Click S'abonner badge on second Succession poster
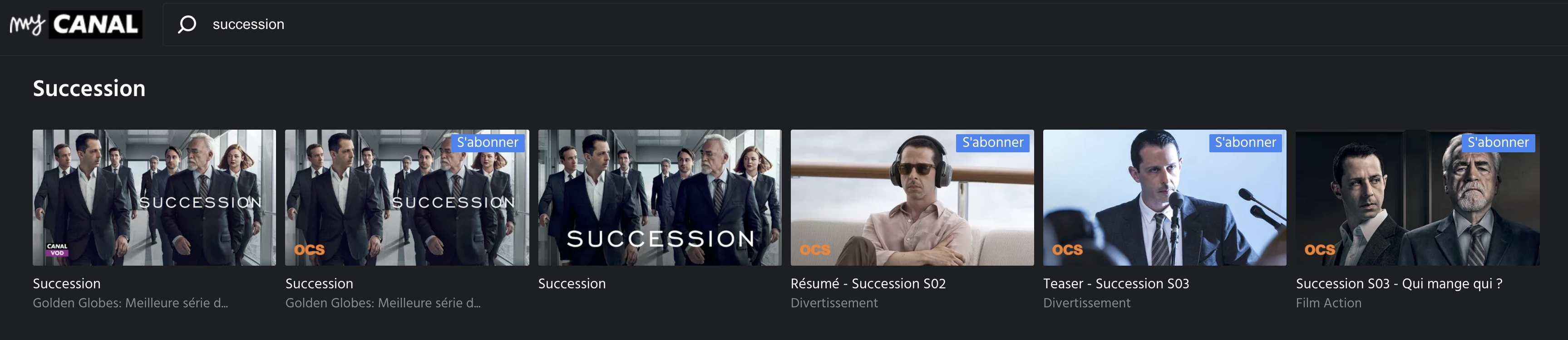 [x=488, y=142]
